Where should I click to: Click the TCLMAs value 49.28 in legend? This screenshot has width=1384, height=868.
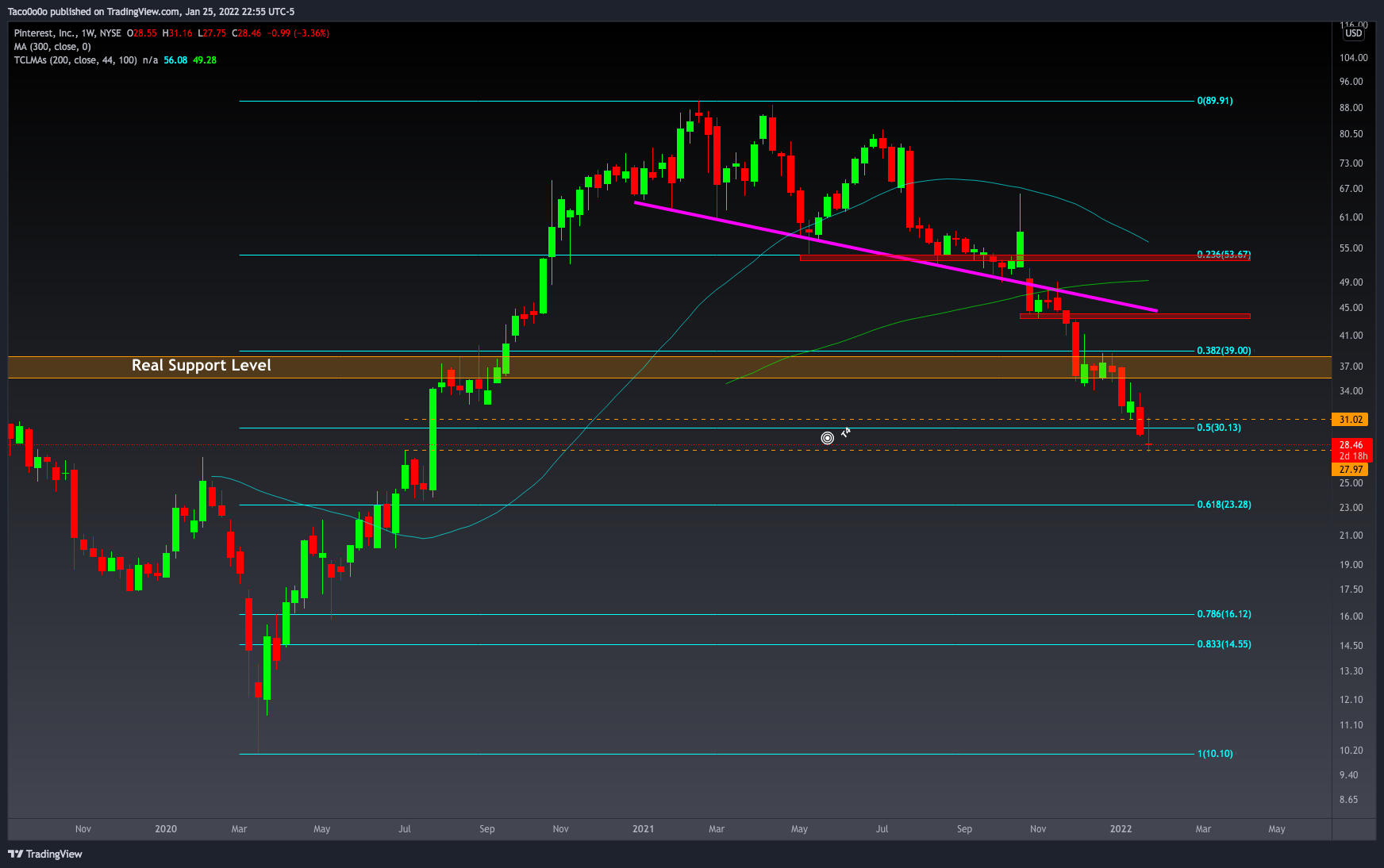(205, 60)
